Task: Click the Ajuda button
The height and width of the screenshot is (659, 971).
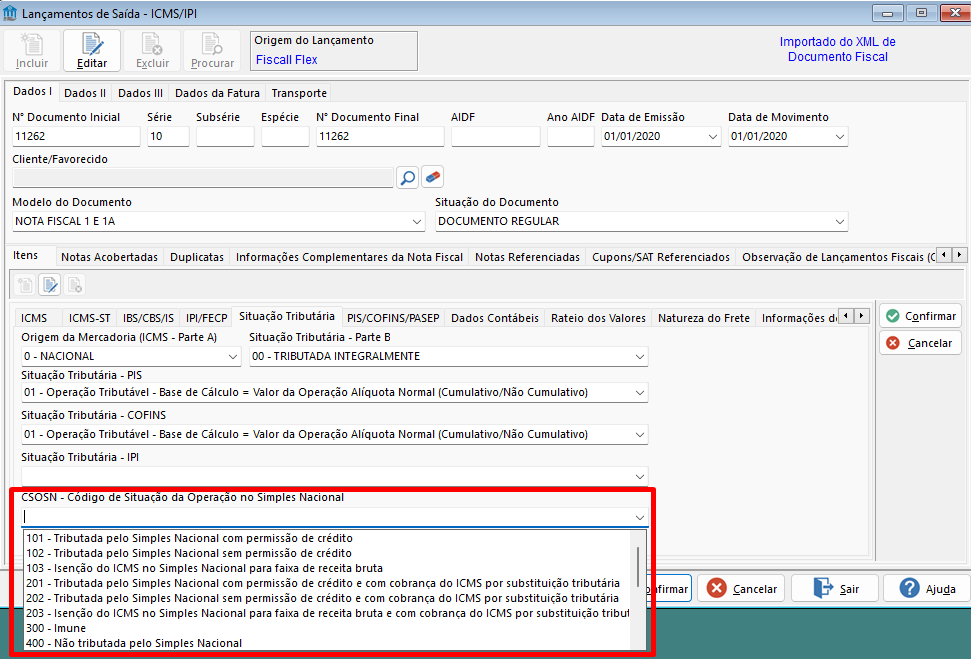Action: pos(927,588)
